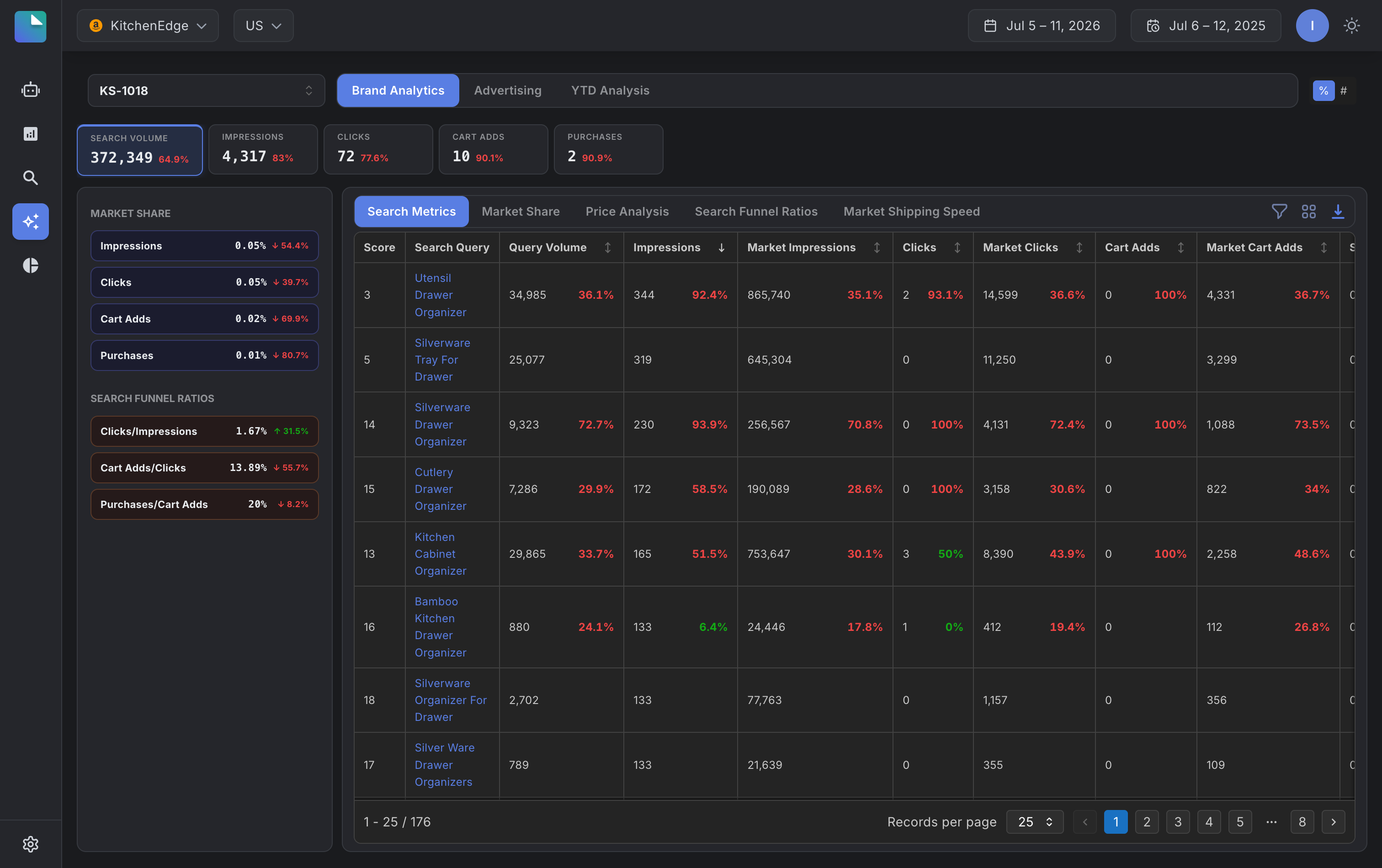Go to page 5 of results
This screenshot has height=868, width=1382.
click(1240, 821)
